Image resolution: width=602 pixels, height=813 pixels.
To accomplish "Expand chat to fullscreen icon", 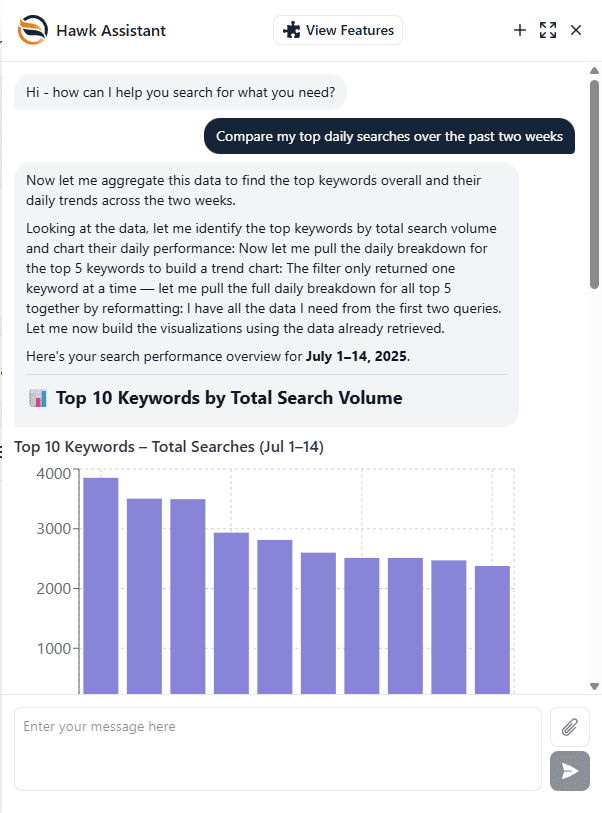I will [x=548, y=30].
